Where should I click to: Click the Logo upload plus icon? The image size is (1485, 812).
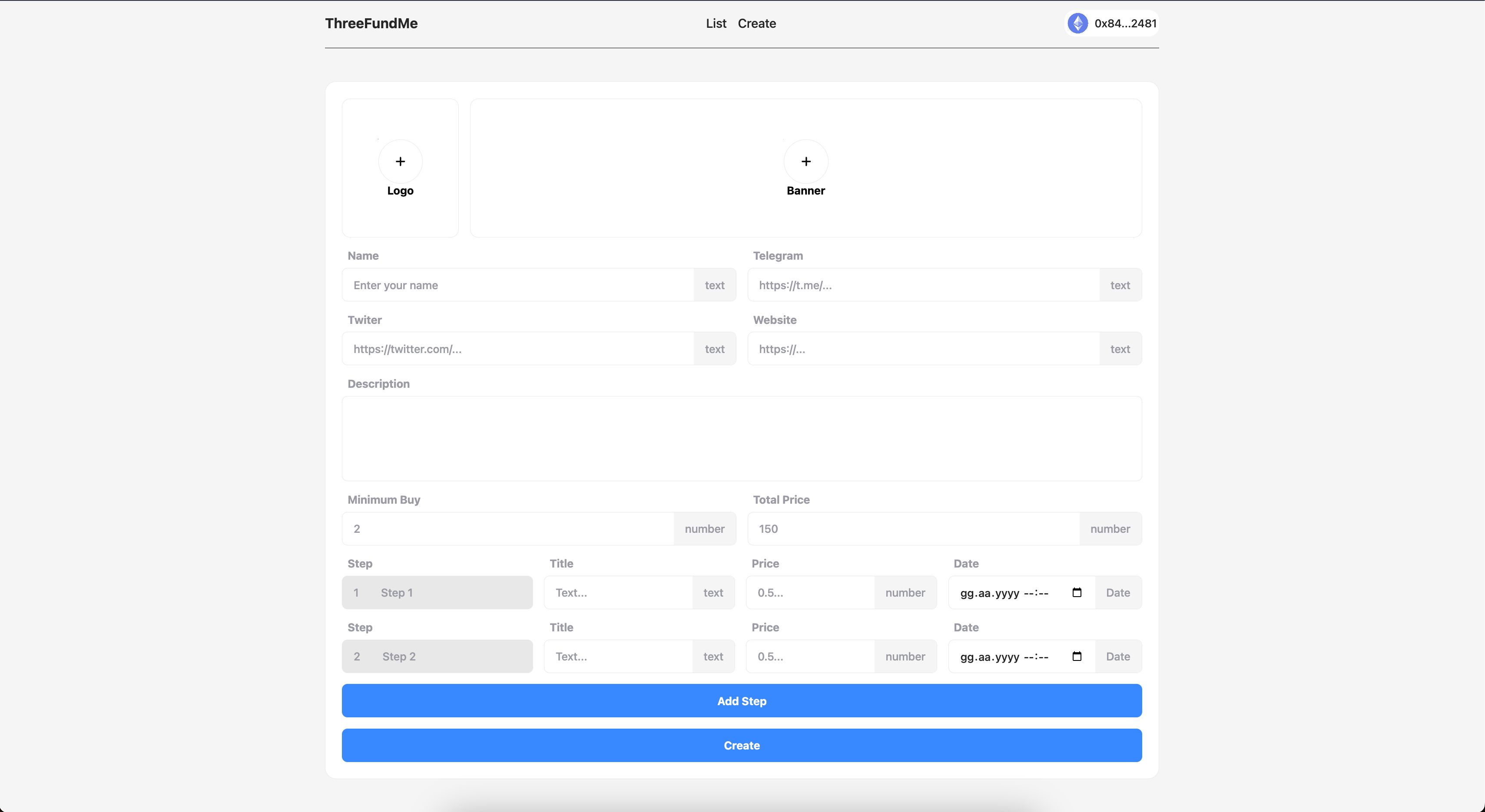[x=400, y=162]
